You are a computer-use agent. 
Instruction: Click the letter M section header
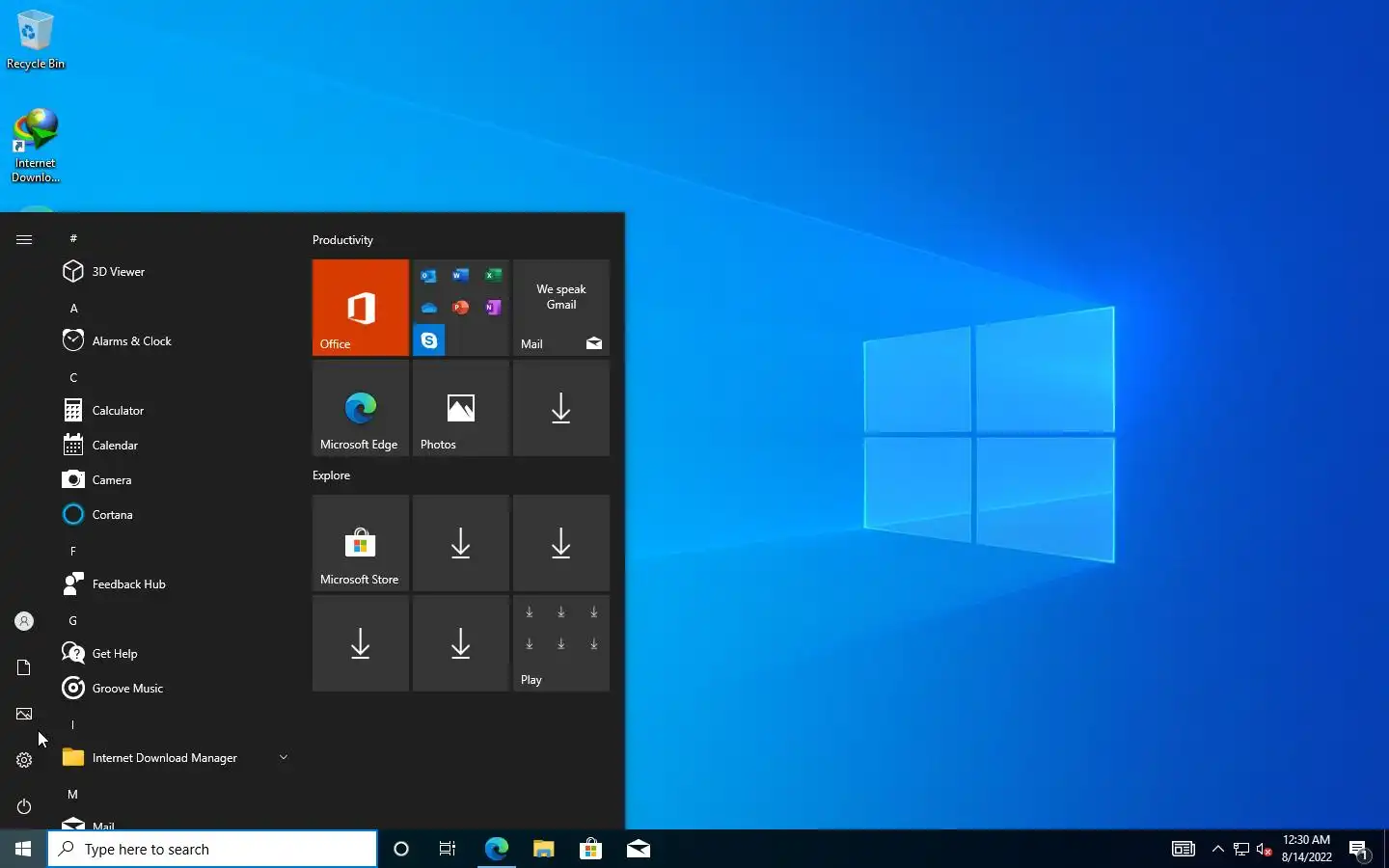(73, 795)
